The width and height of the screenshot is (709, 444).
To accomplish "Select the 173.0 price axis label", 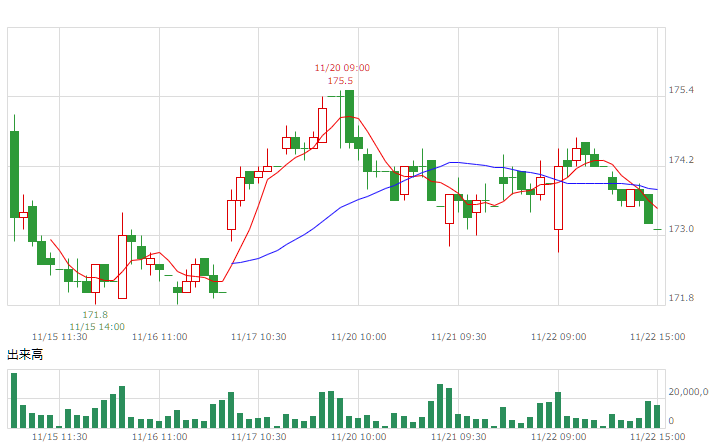I will coord(681,229).
